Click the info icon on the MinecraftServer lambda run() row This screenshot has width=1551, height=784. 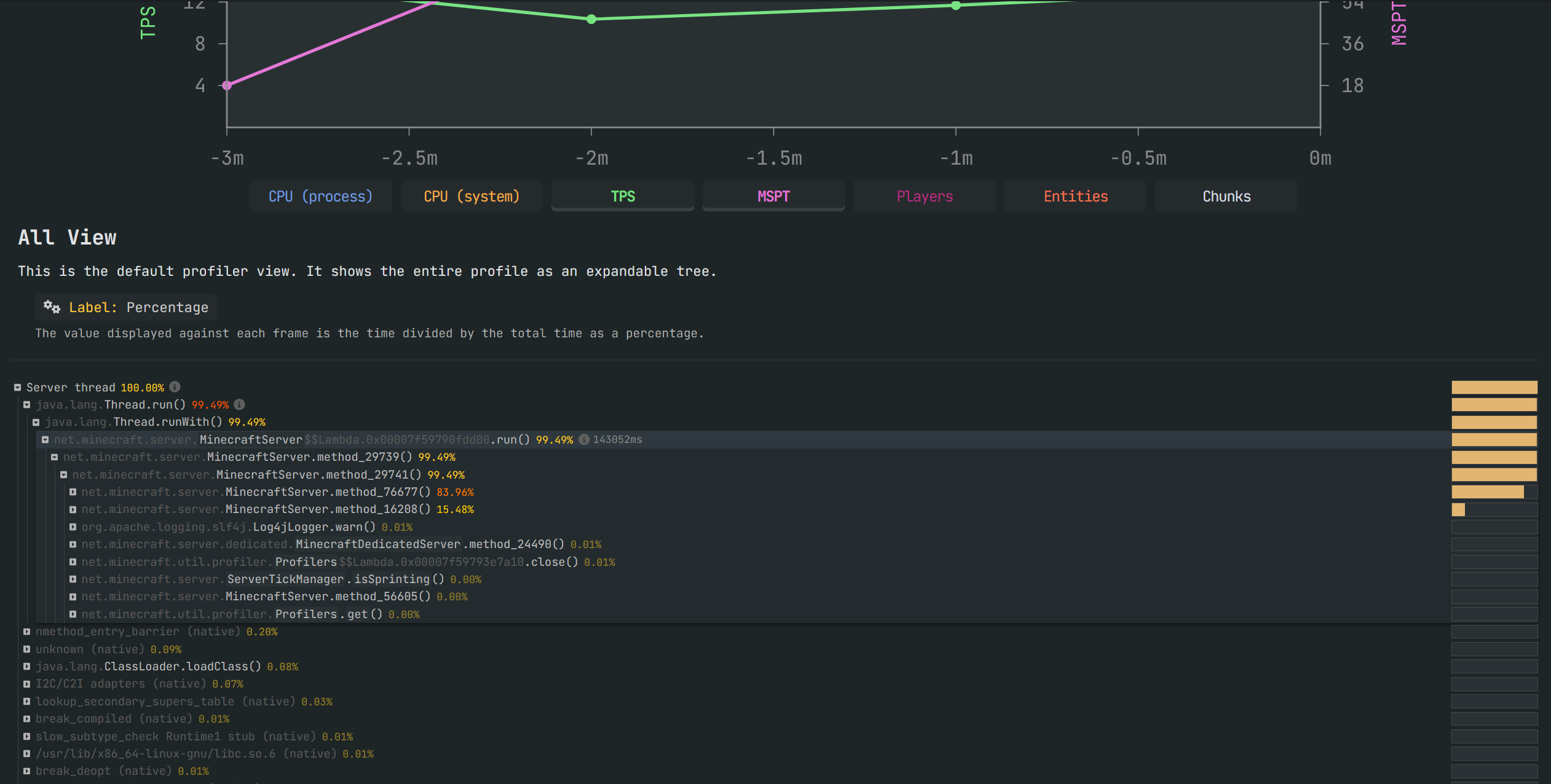pyautogui.click(x=583, y=439)
